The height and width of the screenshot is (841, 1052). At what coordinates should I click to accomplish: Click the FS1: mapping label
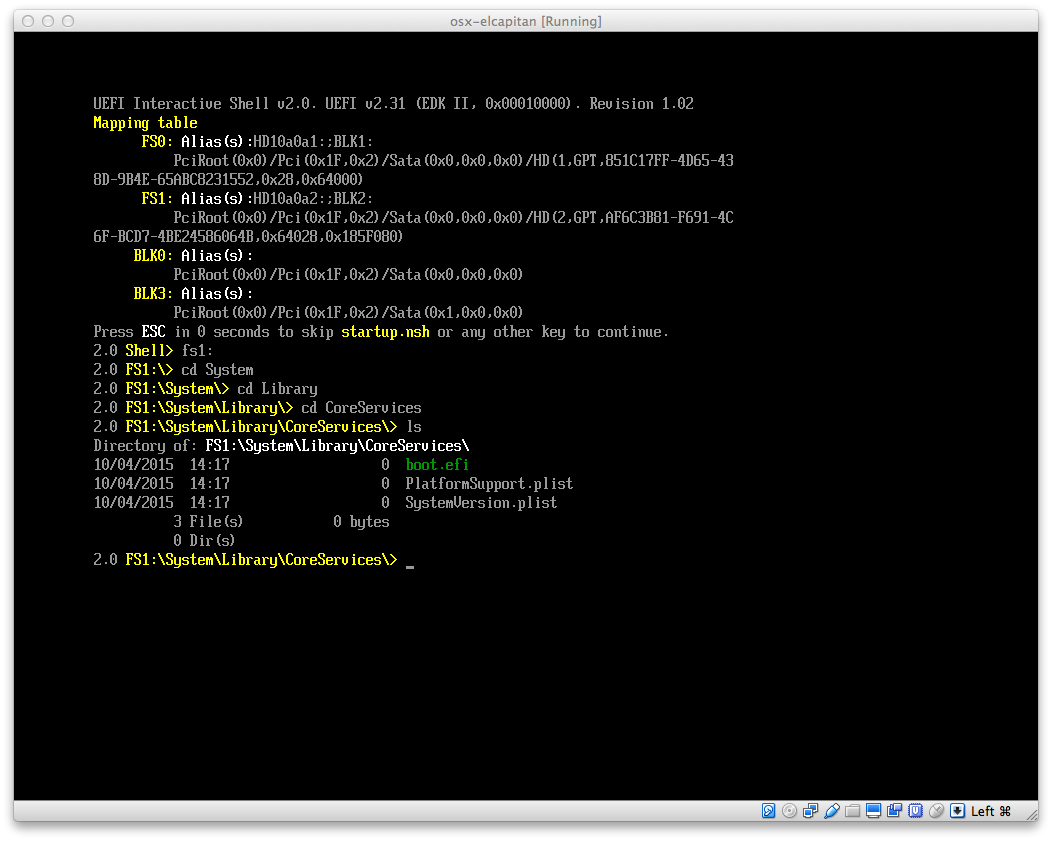click(157, 199)
